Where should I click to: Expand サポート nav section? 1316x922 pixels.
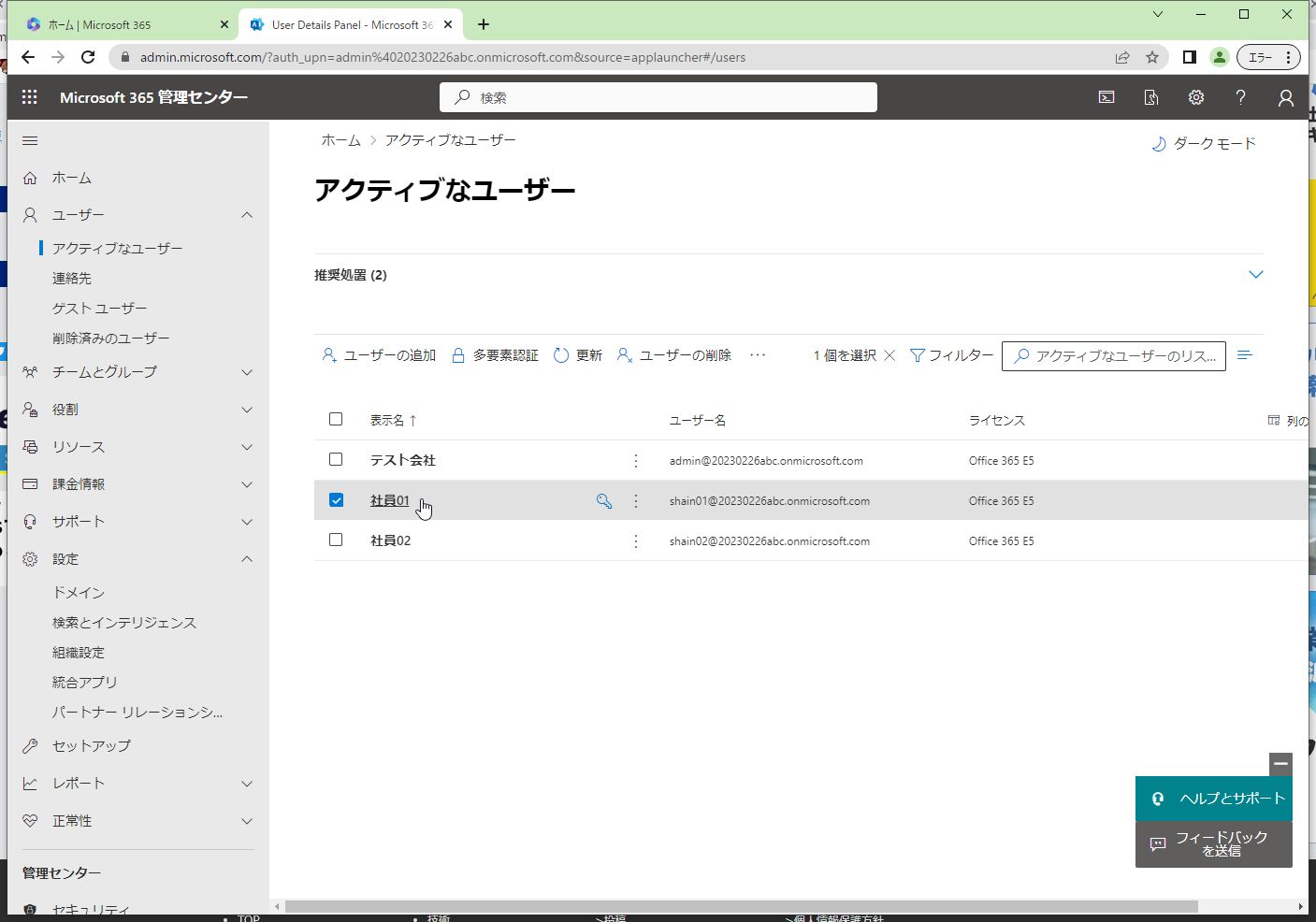click(247, 522)
